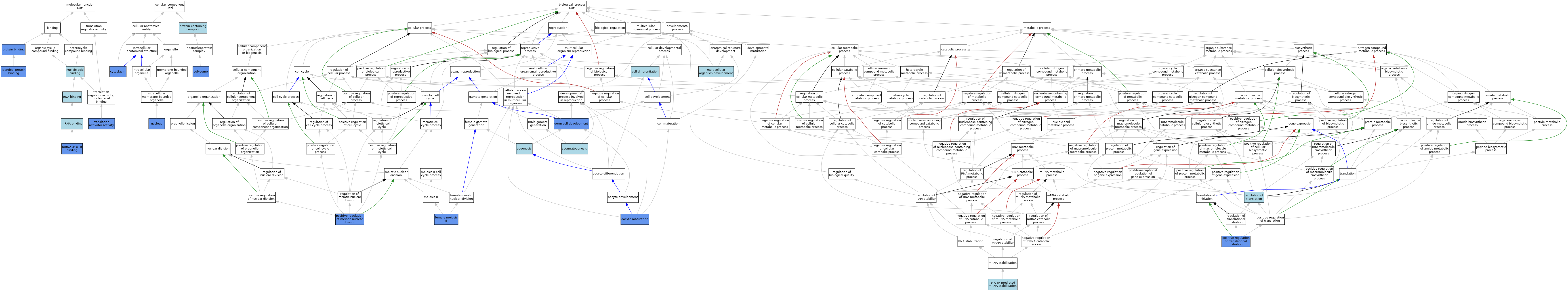Select the mRNA catabolic process node

pyautogui.click(x=1059, y=197)
